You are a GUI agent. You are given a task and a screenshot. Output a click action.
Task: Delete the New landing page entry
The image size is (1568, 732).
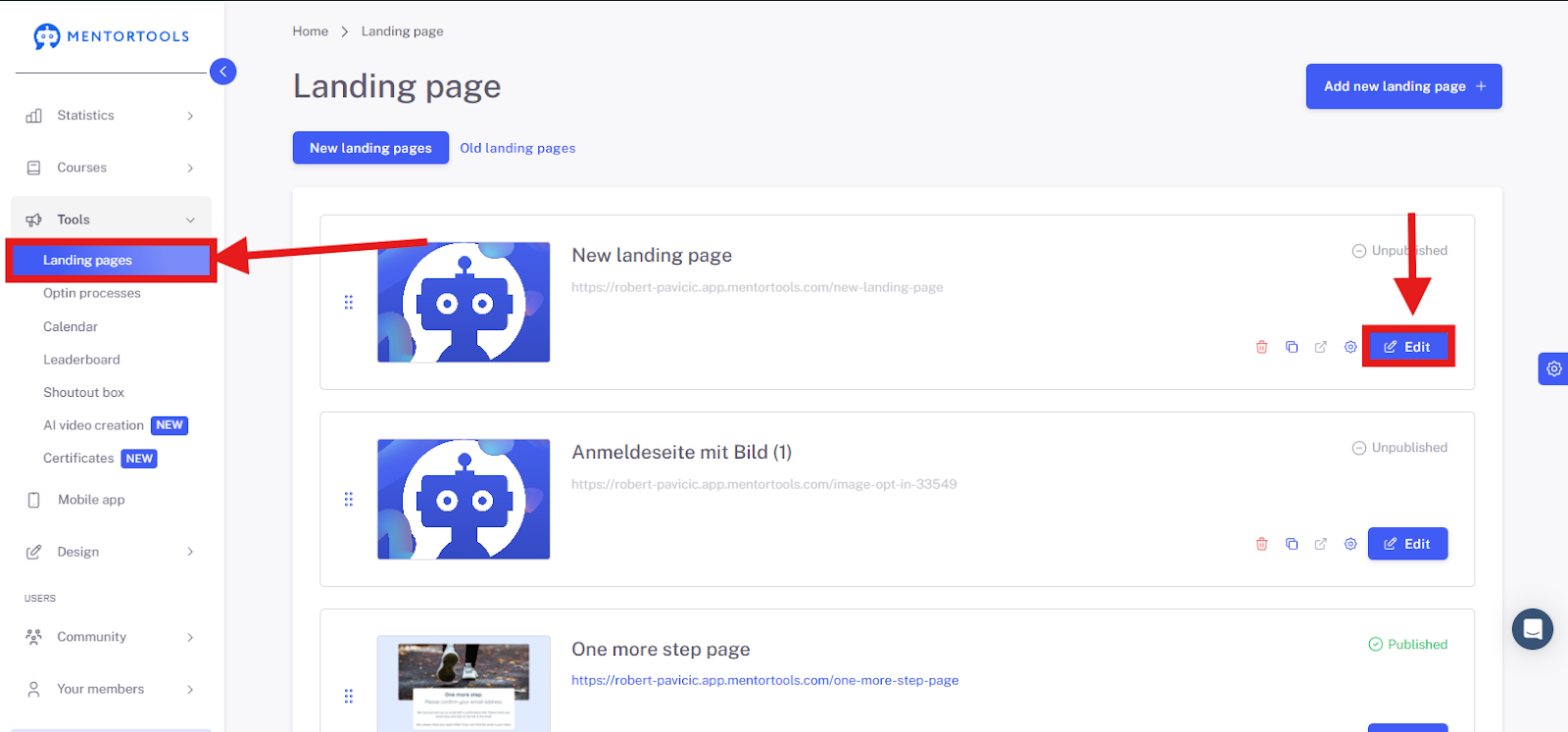tap(1262, 347)
